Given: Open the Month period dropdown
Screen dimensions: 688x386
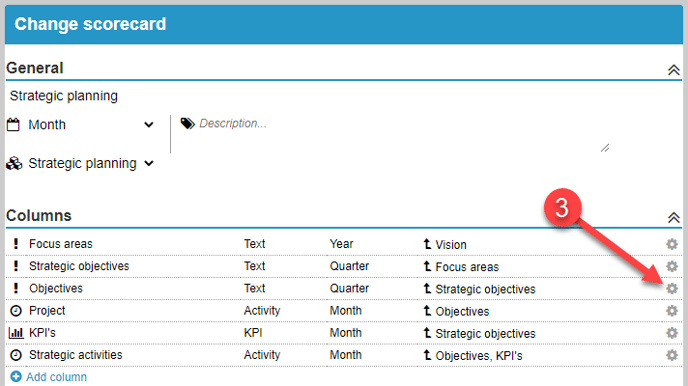Looking at the screenshot, I should tap(81, 125).
